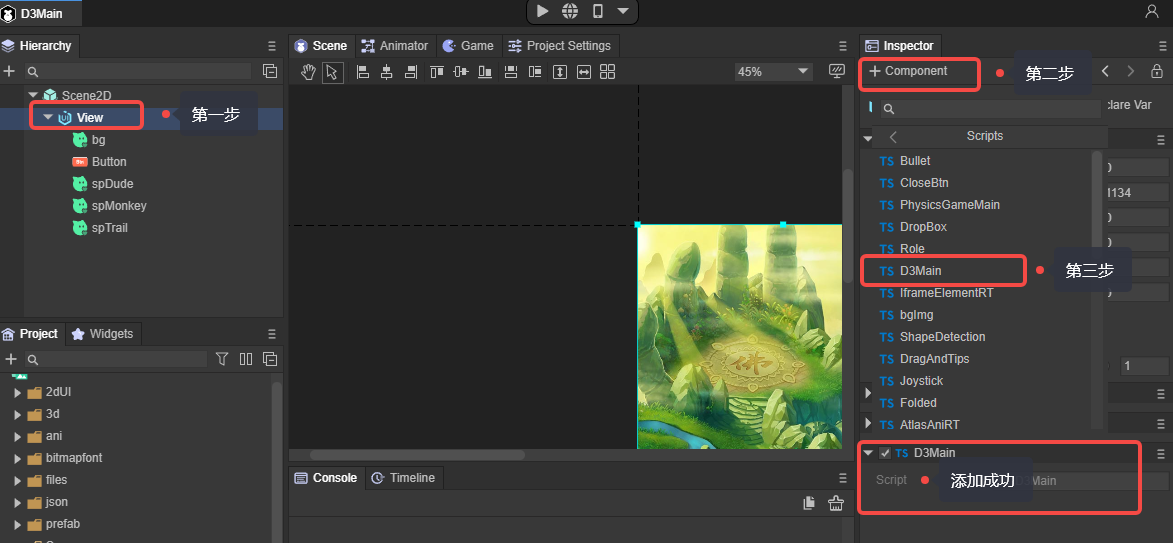Match width icon in Scene toolbar
This screenshot has height=543, width=1173.
[x=584, y=72]
